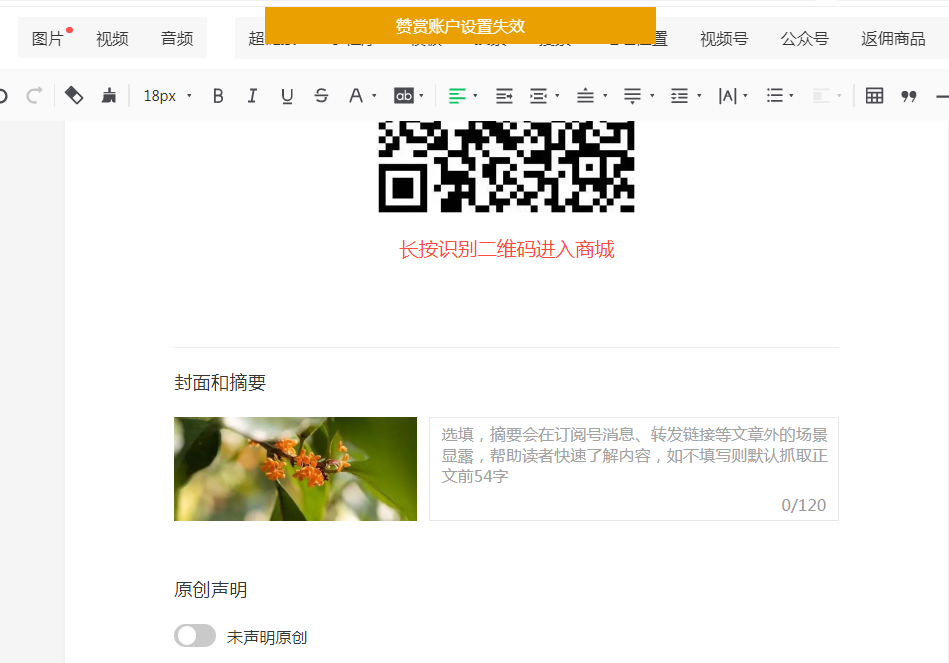The image size is (949, 663).
Task: Select the osmanthus cover image thumbnail
Action: (295, 469)
